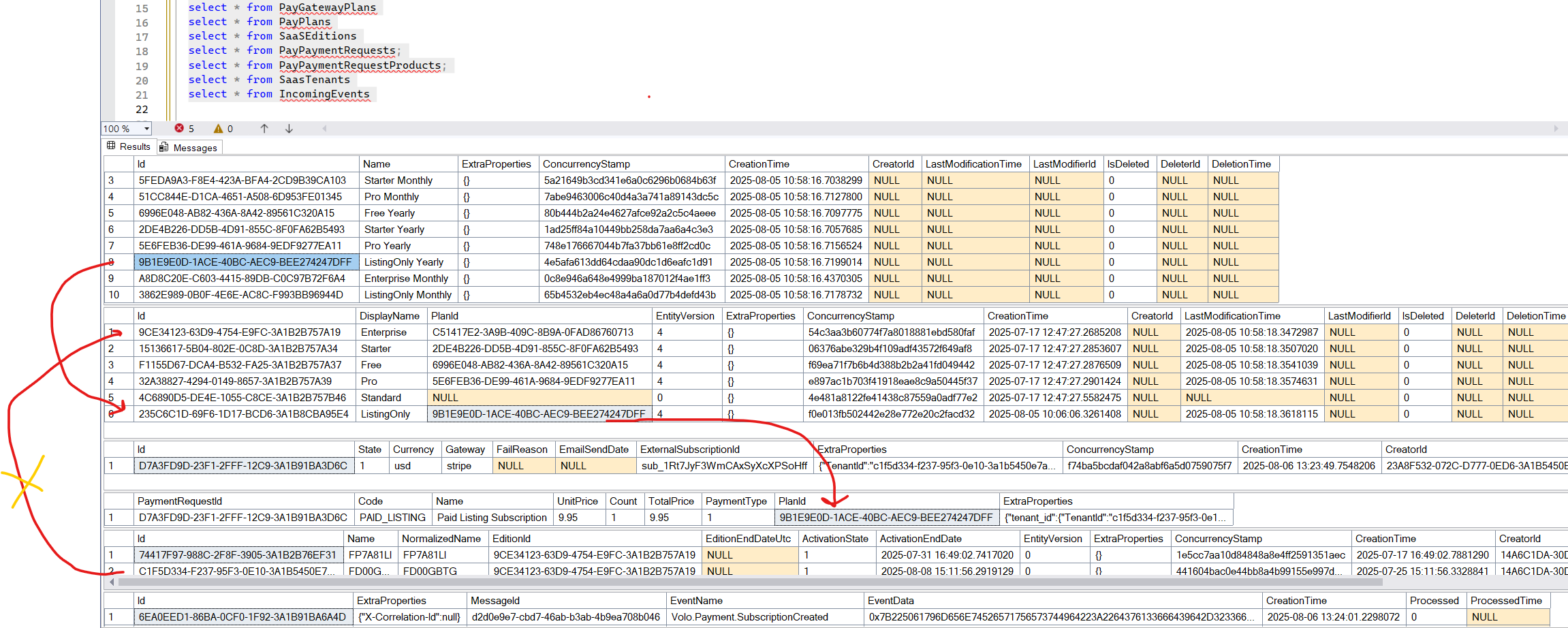
Task: Select the PAID_LISTING code cell
Action: click(x=393, y=518)
